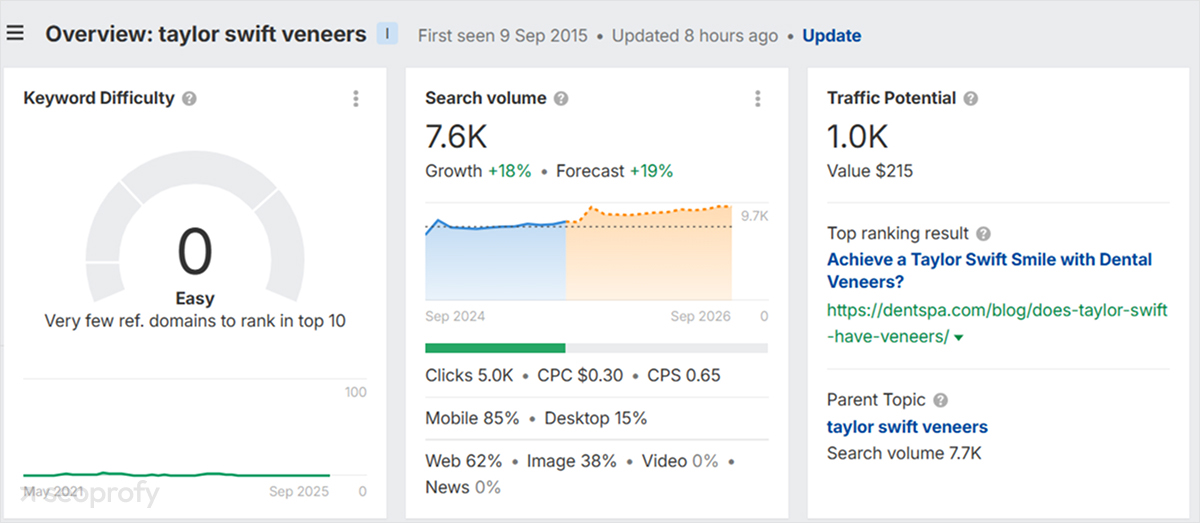Click the green Keyword Difficulty history line chart

pyautogui.click(x=175, y=475)
